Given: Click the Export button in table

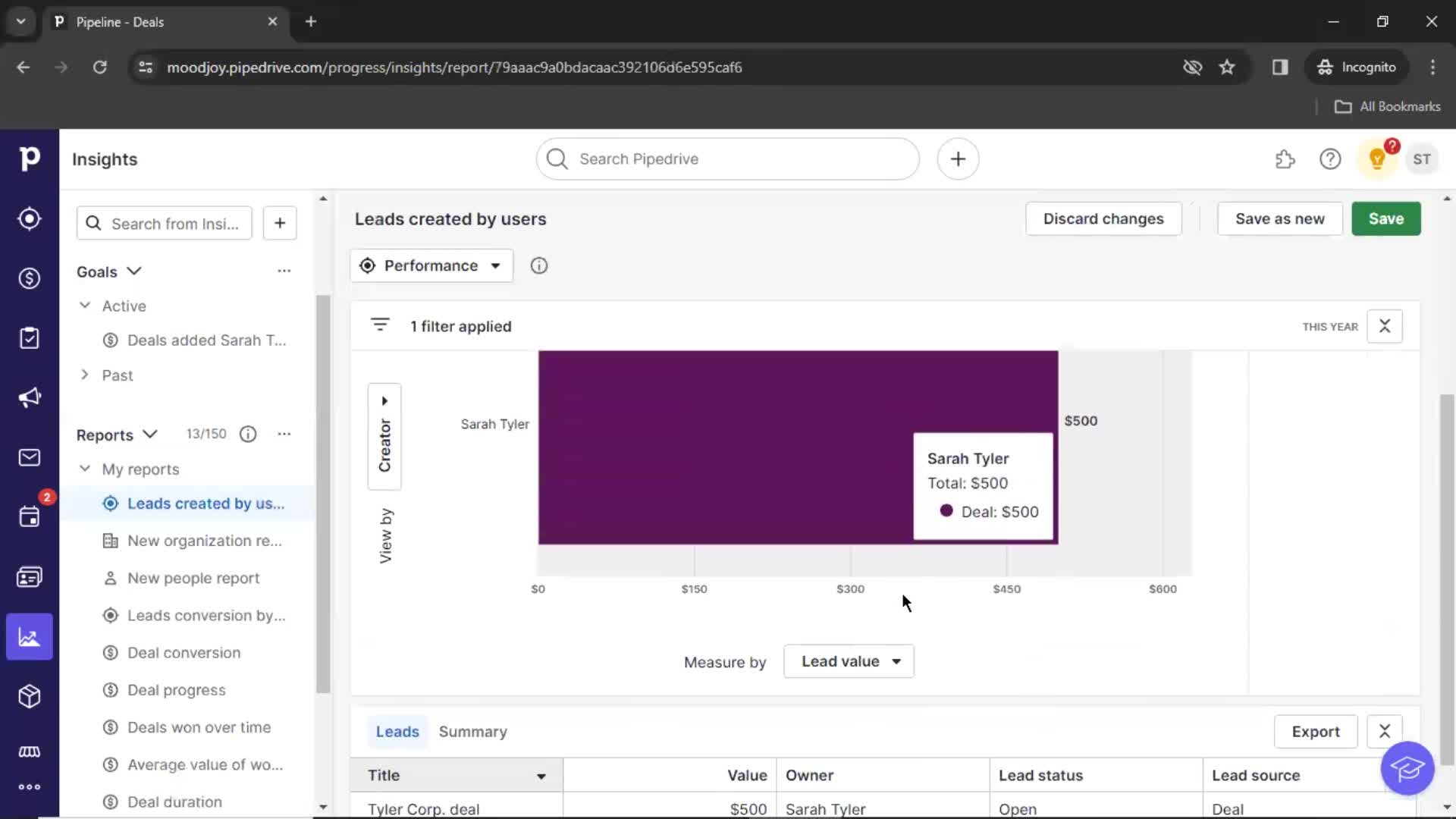Looking at the screenshot, I should click(x=1316, y=731).
